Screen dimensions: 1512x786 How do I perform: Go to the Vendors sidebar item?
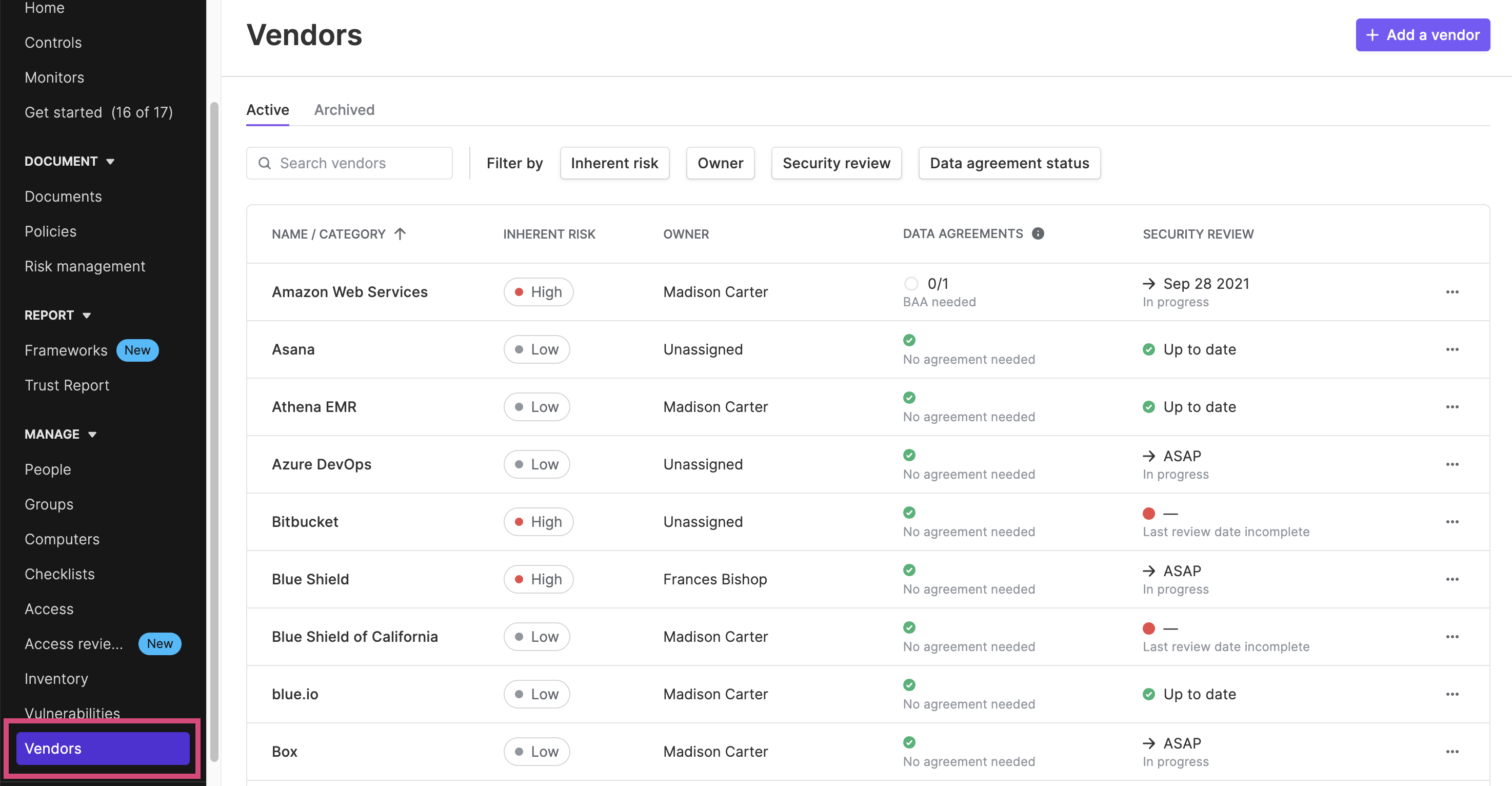point(103,749)
